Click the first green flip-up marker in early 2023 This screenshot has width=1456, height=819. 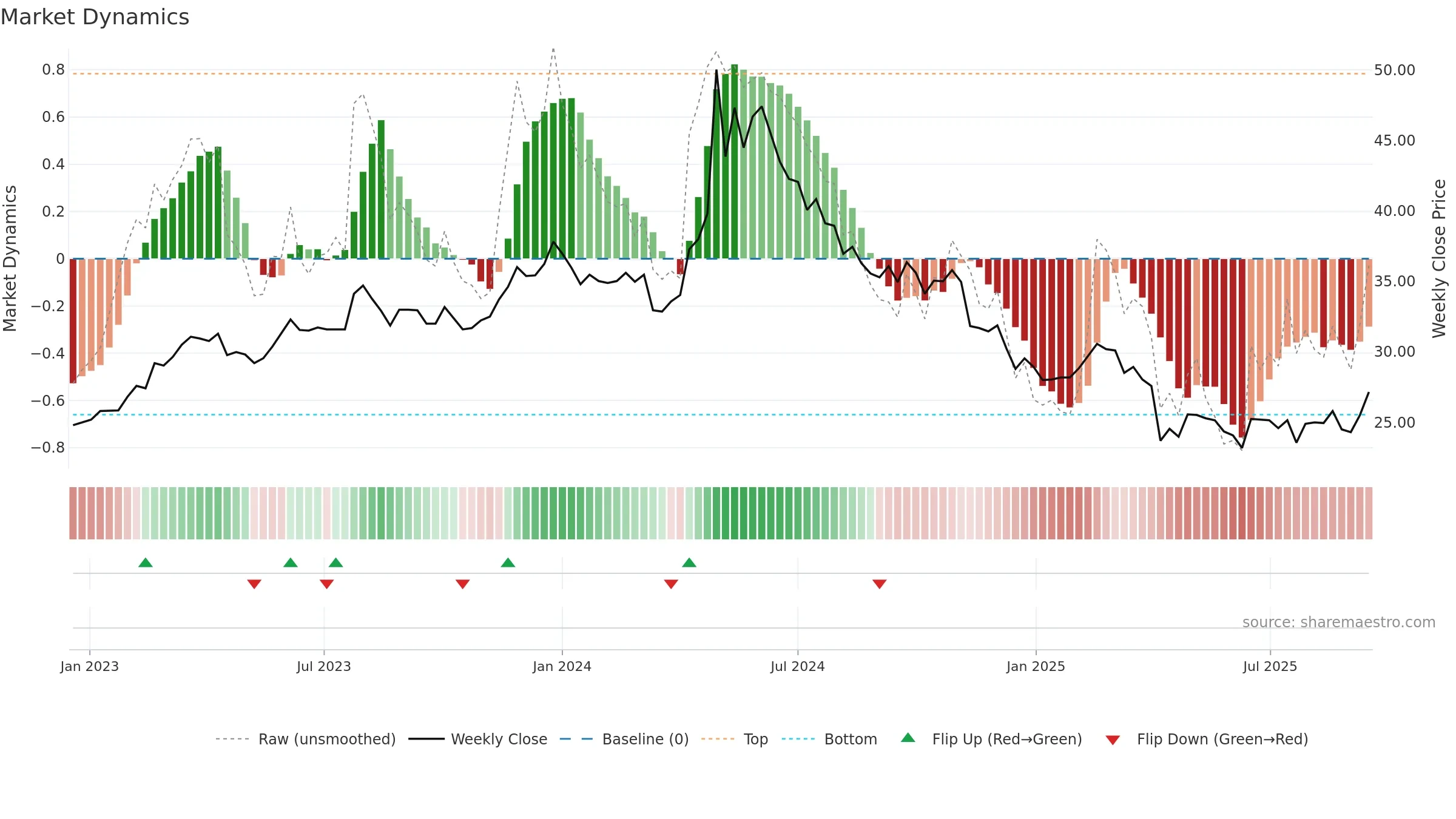146,562
